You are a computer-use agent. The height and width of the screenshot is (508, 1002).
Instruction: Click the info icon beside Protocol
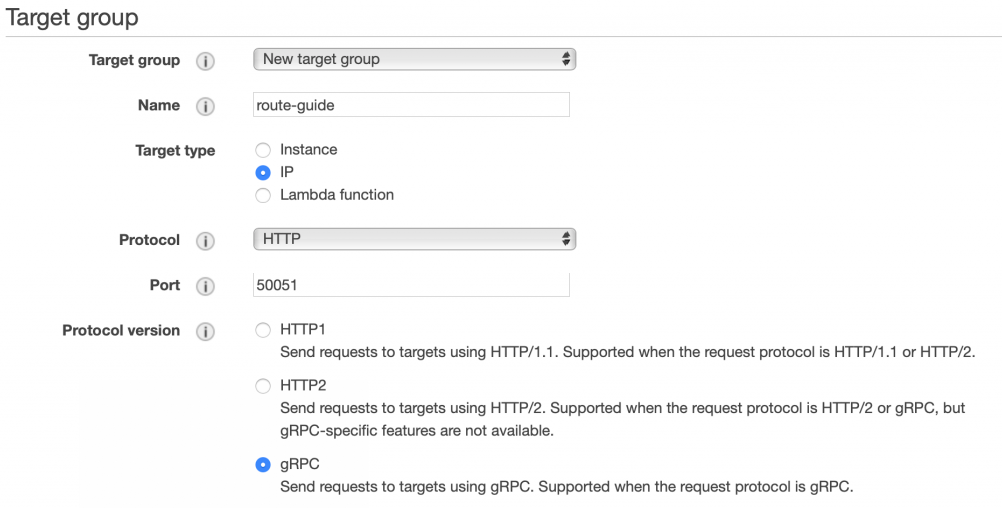pos(206,241)
